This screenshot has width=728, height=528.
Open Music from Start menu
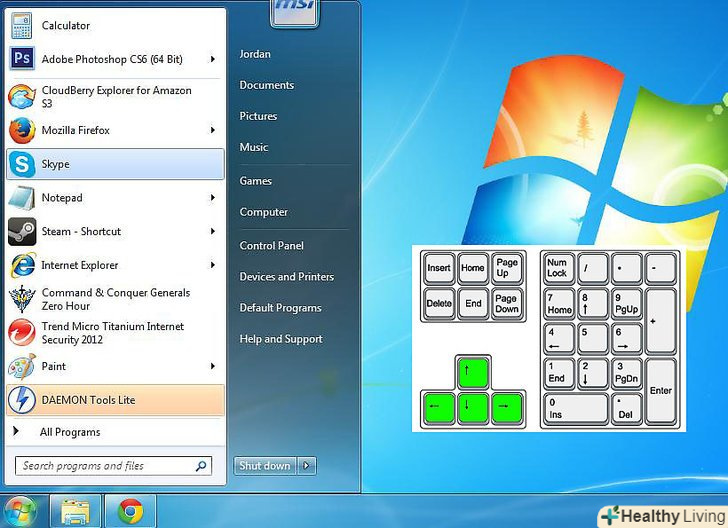point(254,147)
